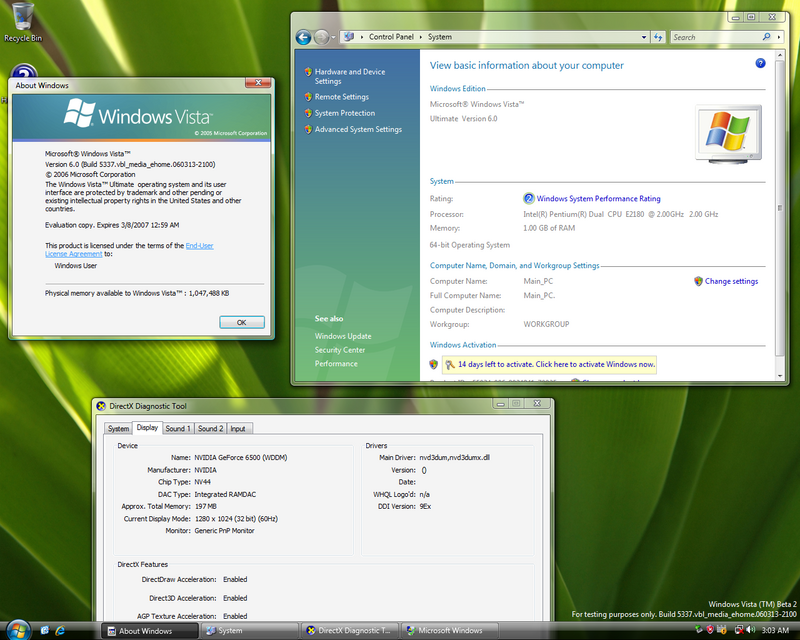Expand the Control Panel breadcrumb arrow
Image resolution: width=800 pixels, height=640 pixels.
pyautogui.click(x=420, y=37)
